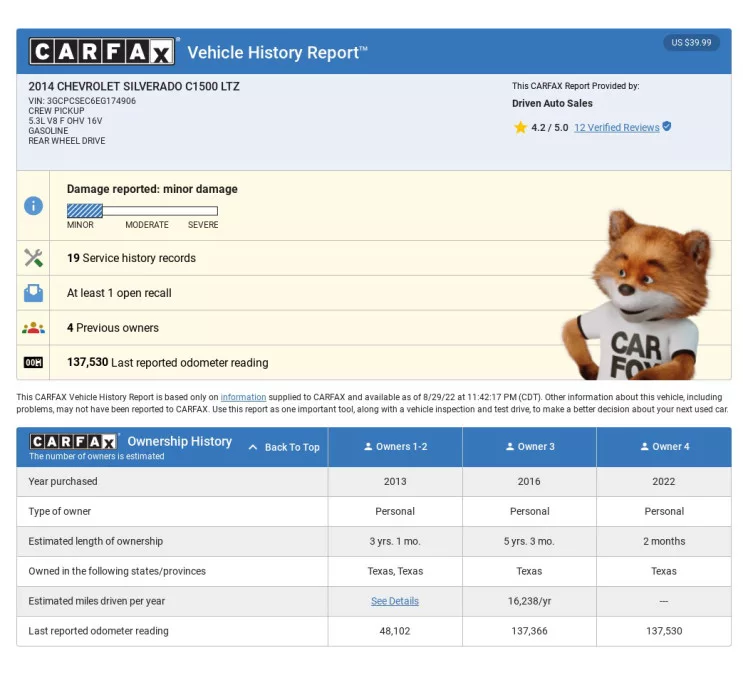
Task: Click the previous owners people icon
Action: [x=33, y=327]
